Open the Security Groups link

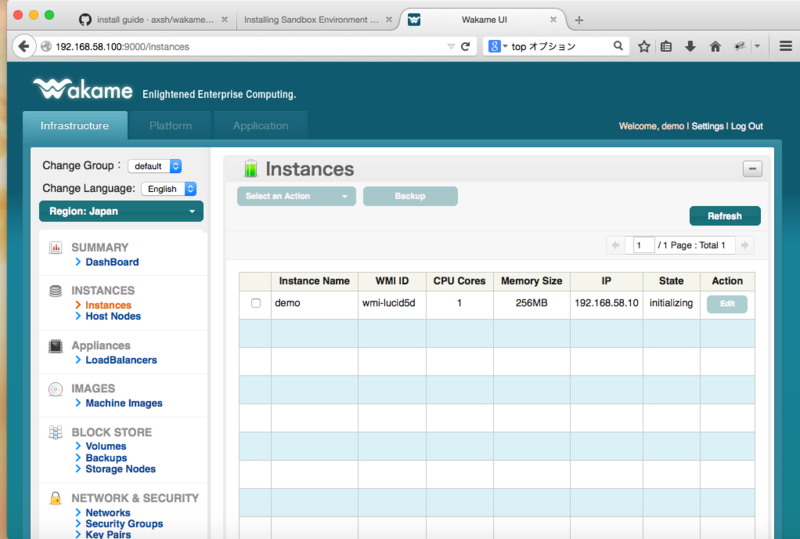pos(124,524)
